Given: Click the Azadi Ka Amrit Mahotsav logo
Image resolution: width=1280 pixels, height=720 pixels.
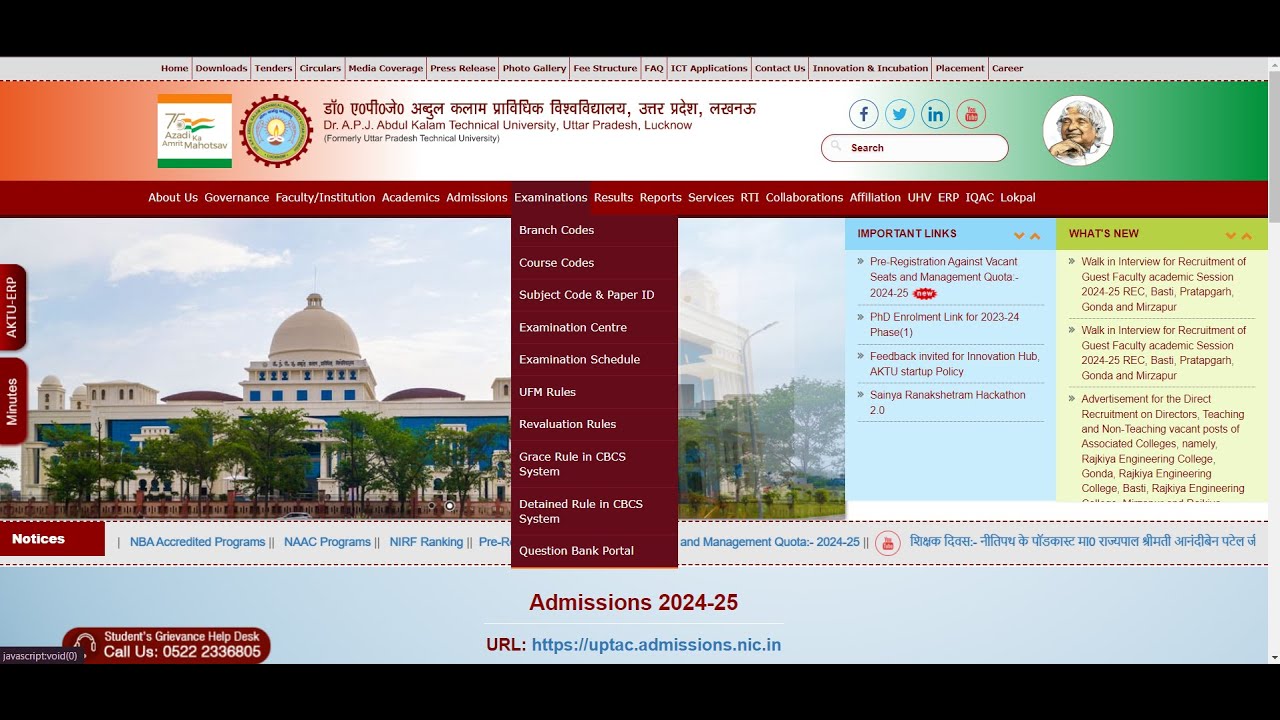Looking at the screenshot, I should [x=194, y=130].
